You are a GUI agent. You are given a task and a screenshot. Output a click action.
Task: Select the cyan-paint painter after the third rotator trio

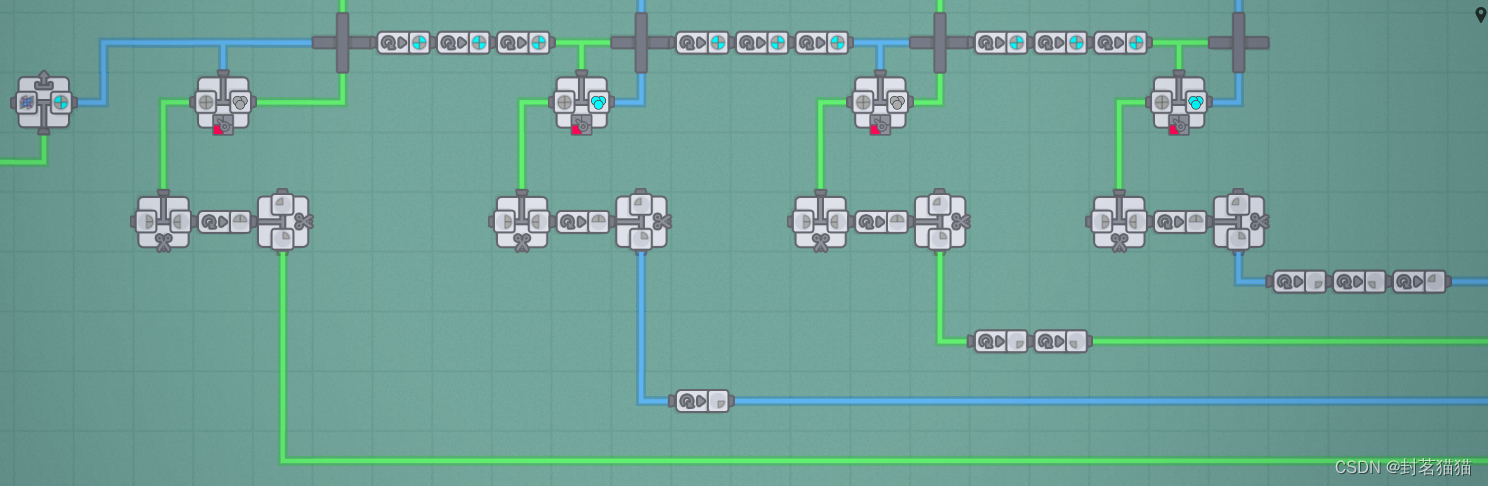[x=1179, y=103]
